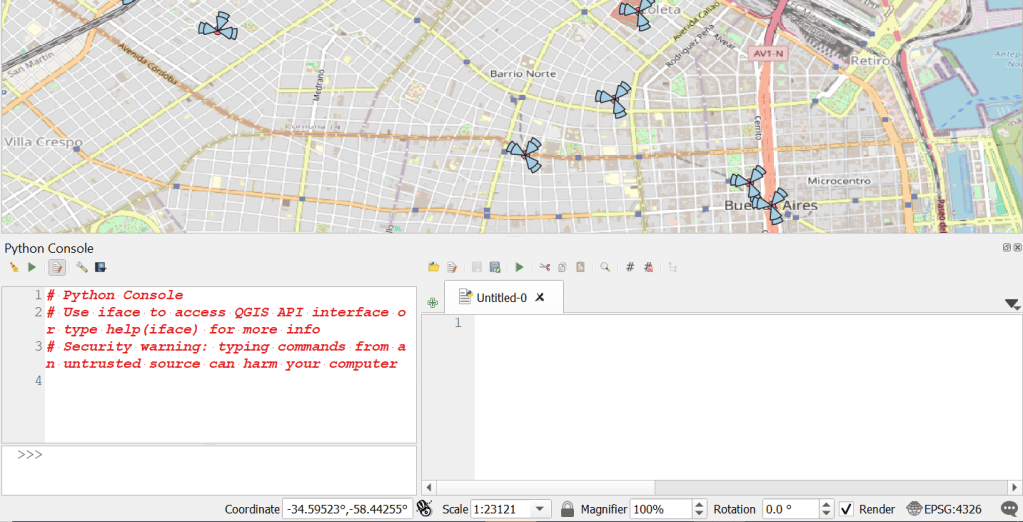Toggle the Show Editor button
The image size is (1023, 522).
(x=57, y=267)
